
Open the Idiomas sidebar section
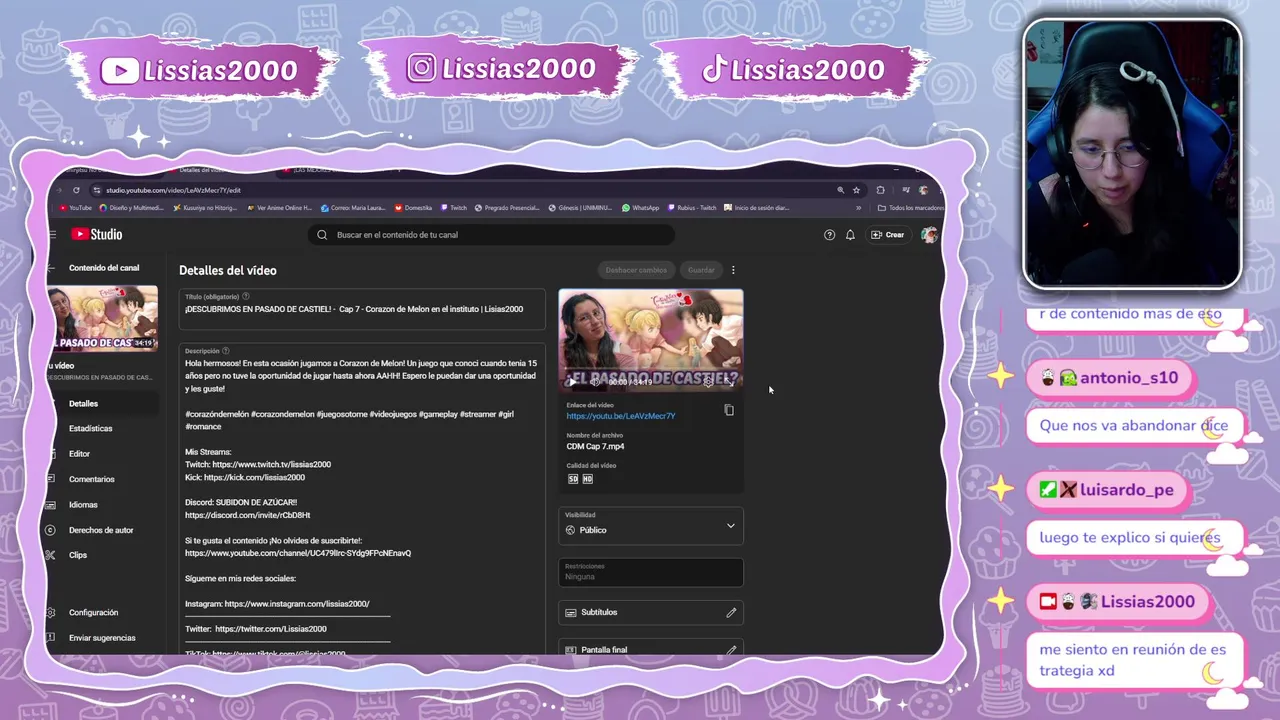click(x=103, y=505)
